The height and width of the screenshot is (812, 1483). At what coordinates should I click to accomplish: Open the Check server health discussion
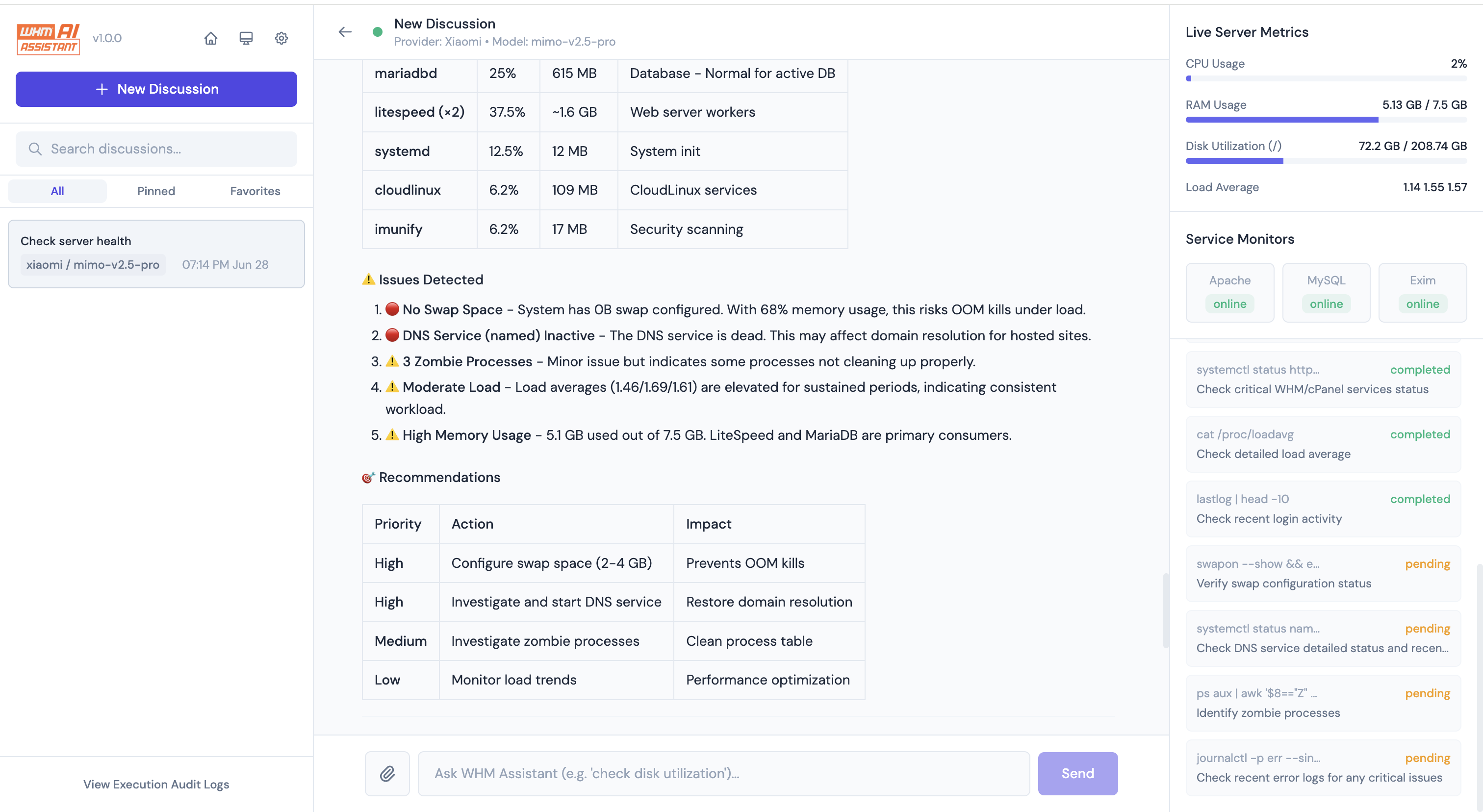[156, 254]
